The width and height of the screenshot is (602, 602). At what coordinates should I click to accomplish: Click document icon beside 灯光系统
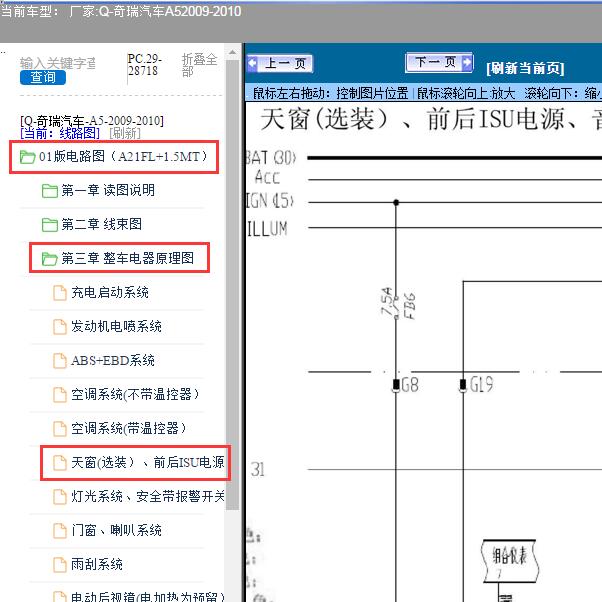(60, 497)
